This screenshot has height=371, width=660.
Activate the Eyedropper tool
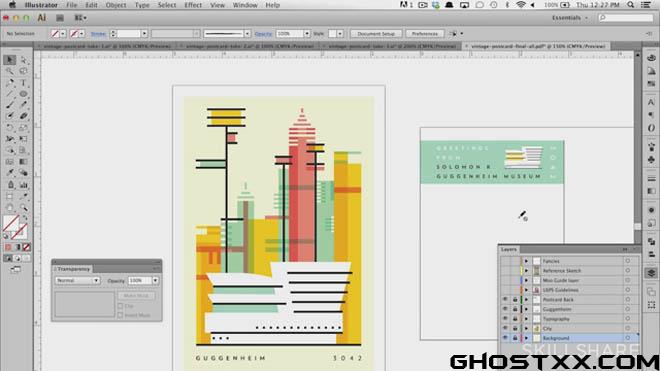click(9, 173)
